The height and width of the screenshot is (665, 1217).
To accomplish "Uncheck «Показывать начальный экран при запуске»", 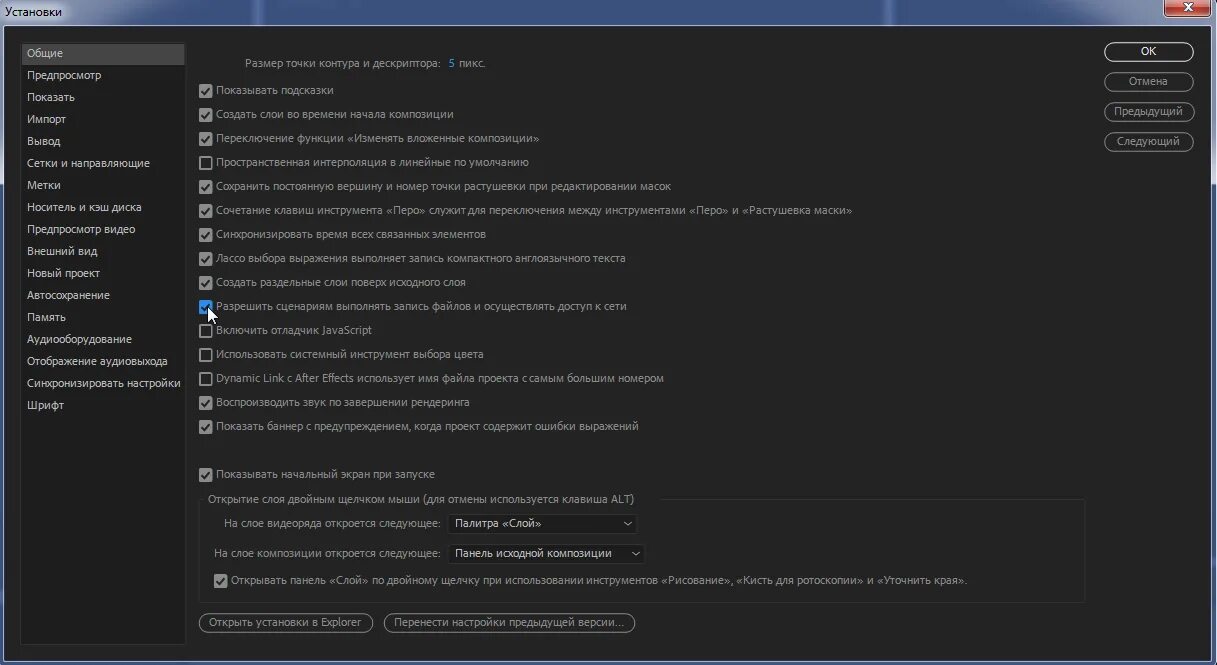I will click(x=206, y=474).
